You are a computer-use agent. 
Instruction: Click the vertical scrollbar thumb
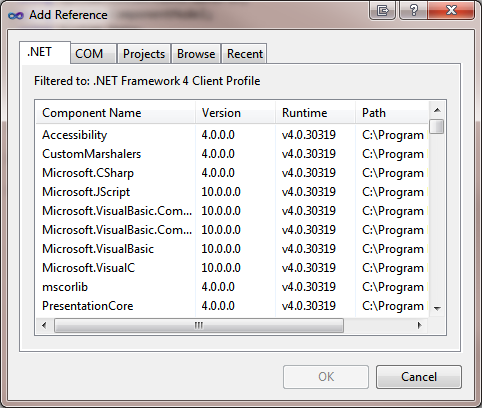[437, 127]
